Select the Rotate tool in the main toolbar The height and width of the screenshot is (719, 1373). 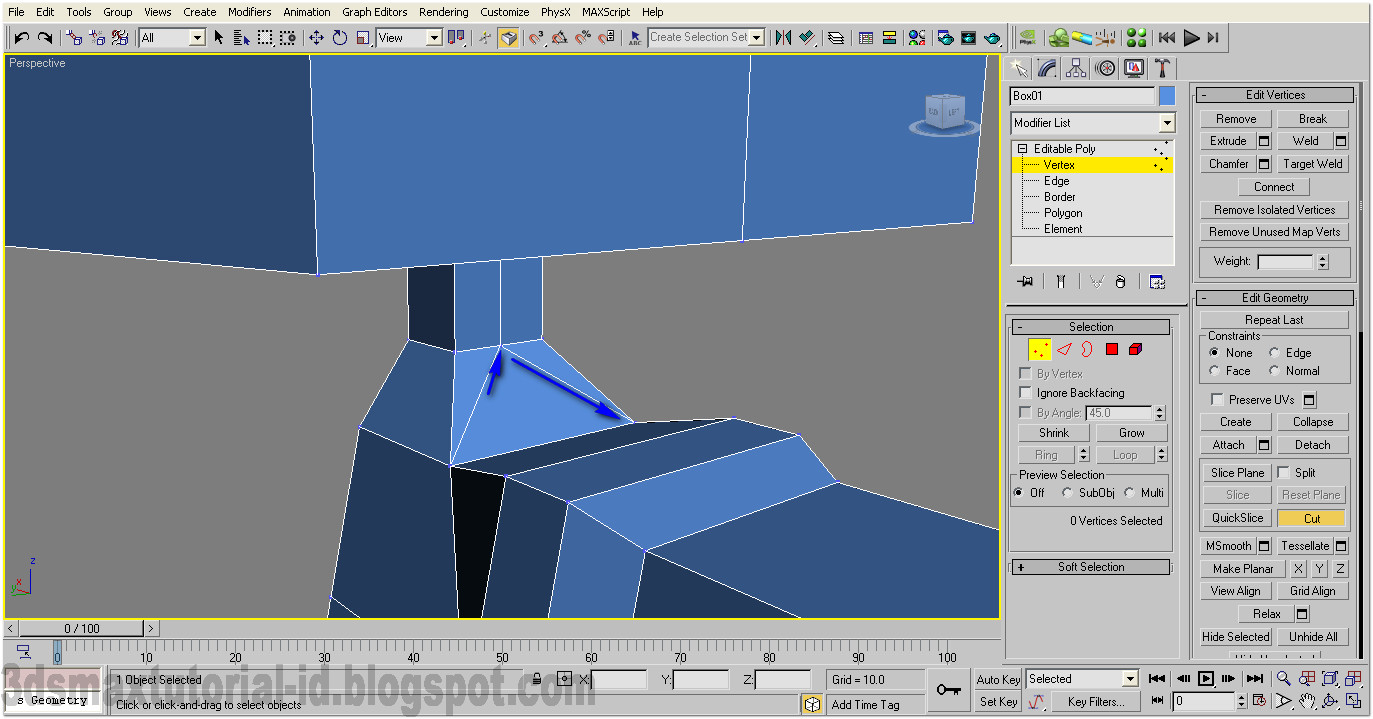coord(340,37)
